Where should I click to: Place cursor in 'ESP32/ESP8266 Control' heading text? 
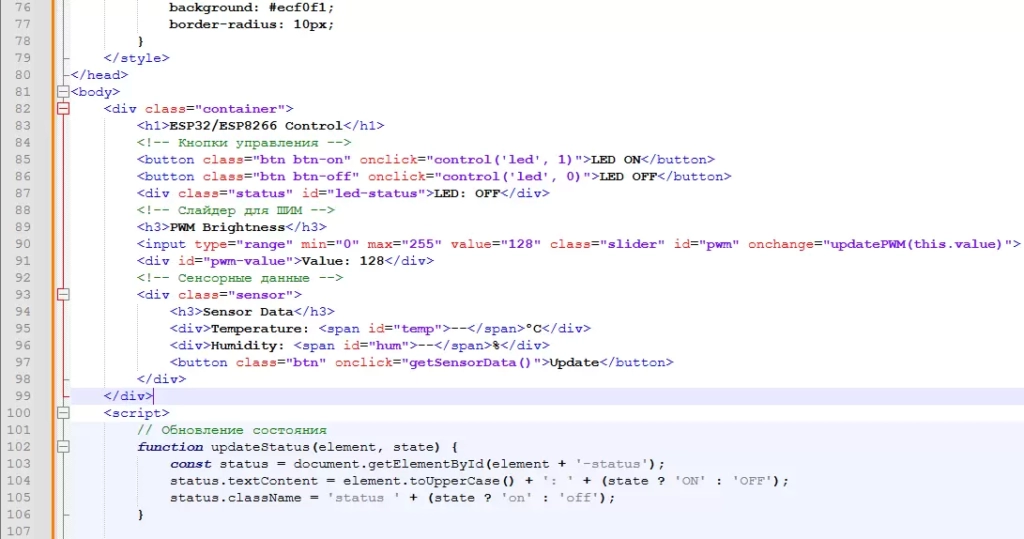click(255, 125)
